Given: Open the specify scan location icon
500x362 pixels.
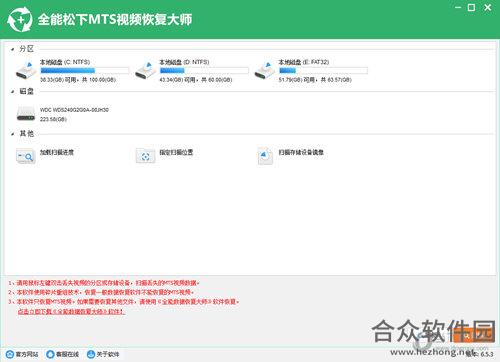Looking at the screenshot, I should [145, 156].
